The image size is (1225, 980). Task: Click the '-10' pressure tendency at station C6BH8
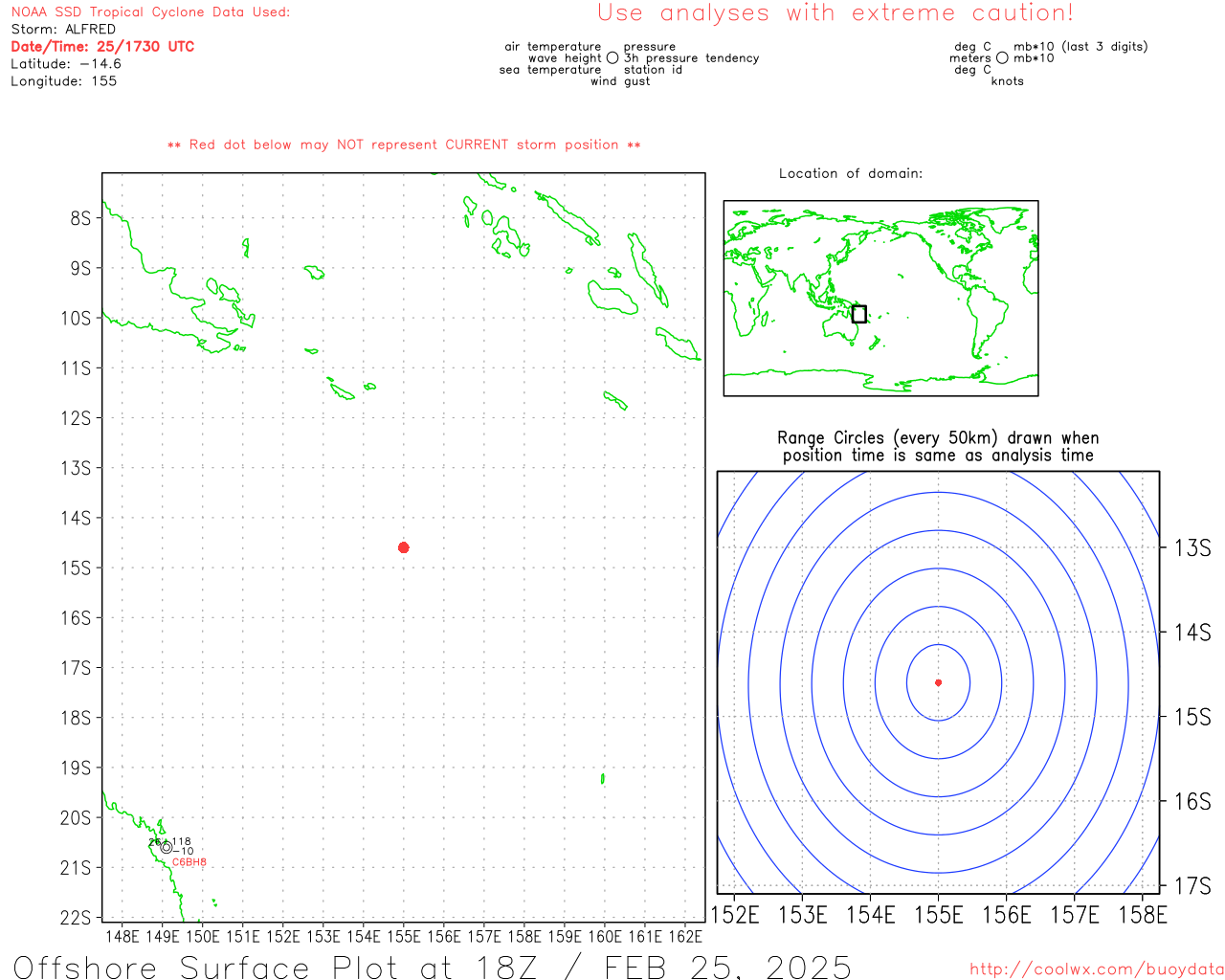tap(183, 851)
